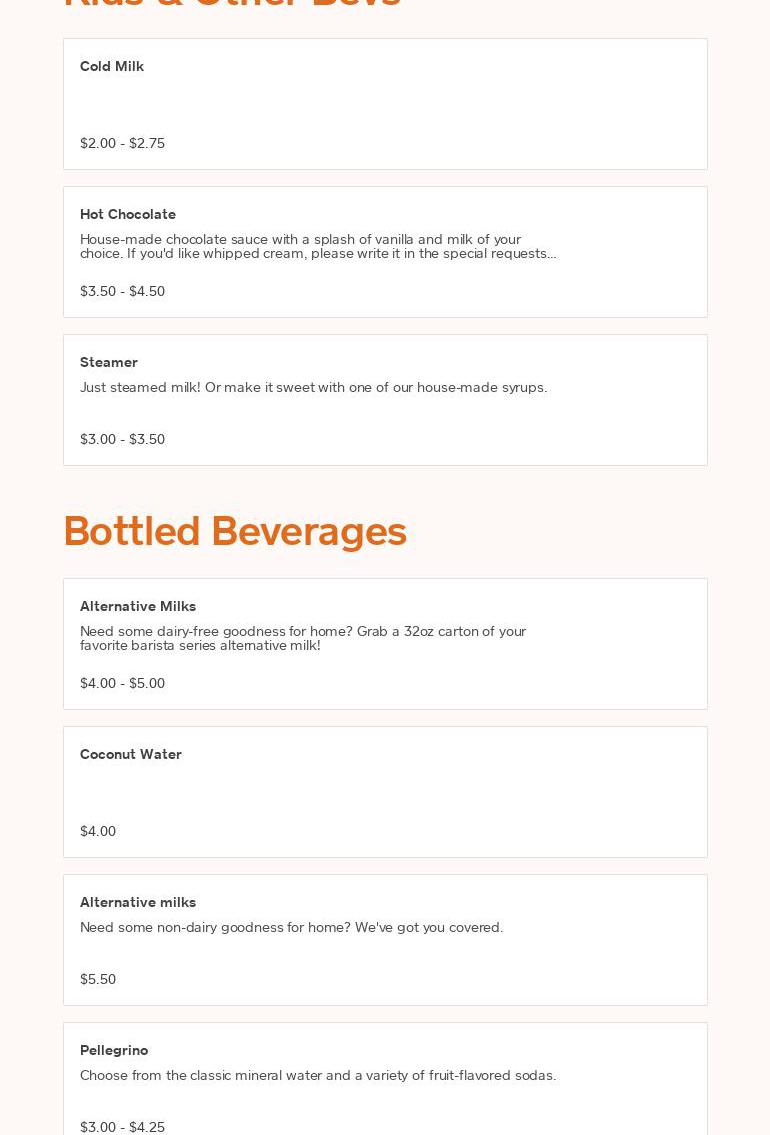Screen dimensions: 770x1135
Task: Click the Cold Milk $2.00 - $2.75 price
Action: point(122,143)
